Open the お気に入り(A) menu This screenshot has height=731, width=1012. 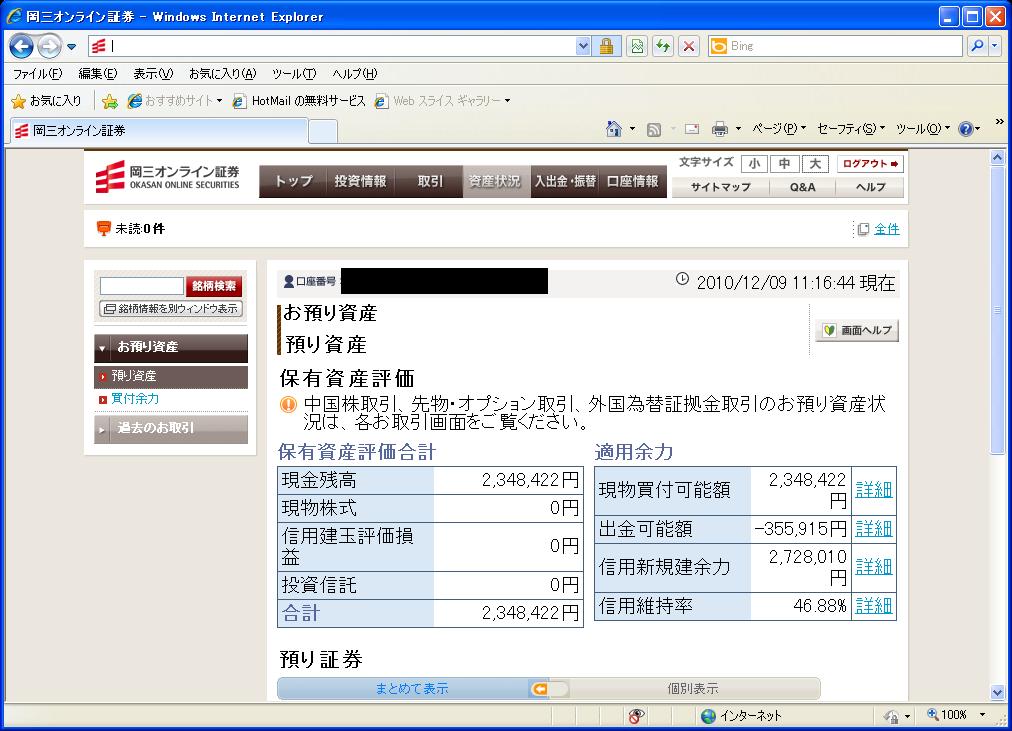(x=222, y=74)
